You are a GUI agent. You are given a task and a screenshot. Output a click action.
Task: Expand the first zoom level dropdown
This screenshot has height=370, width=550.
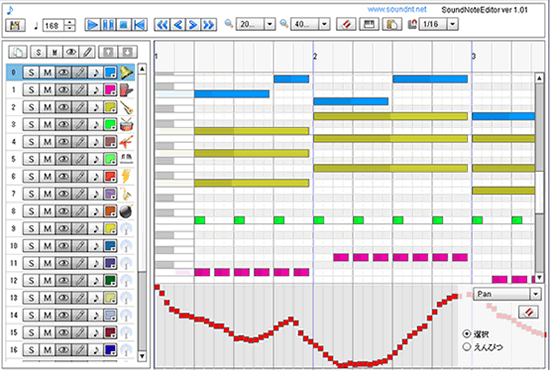(270, 24)
